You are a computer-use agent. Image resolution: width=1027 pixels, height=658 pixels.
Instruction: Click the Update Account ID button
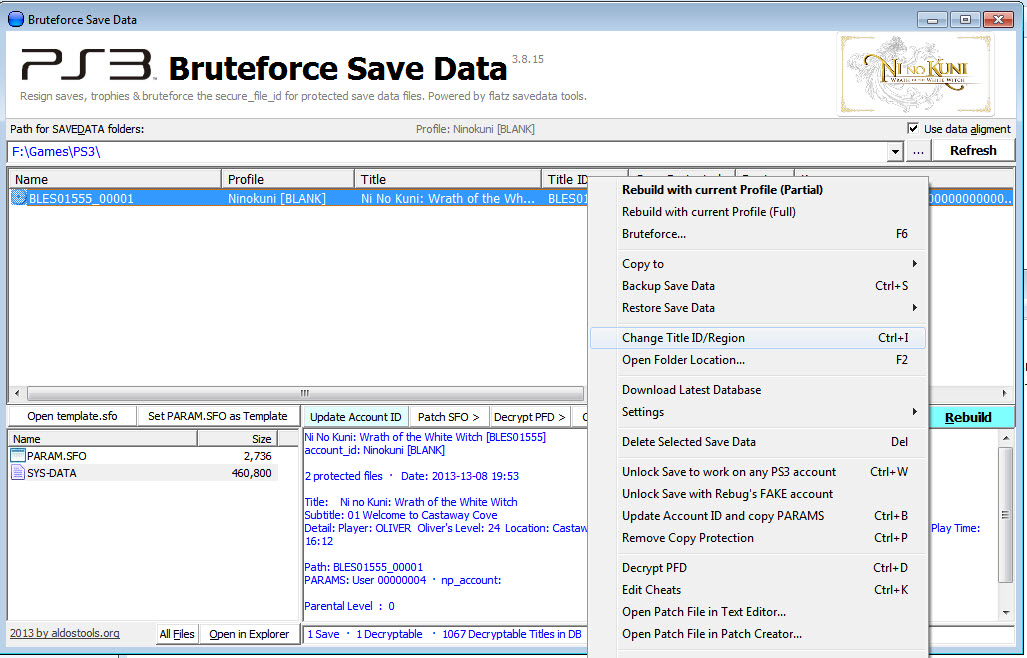pos(356,417)
